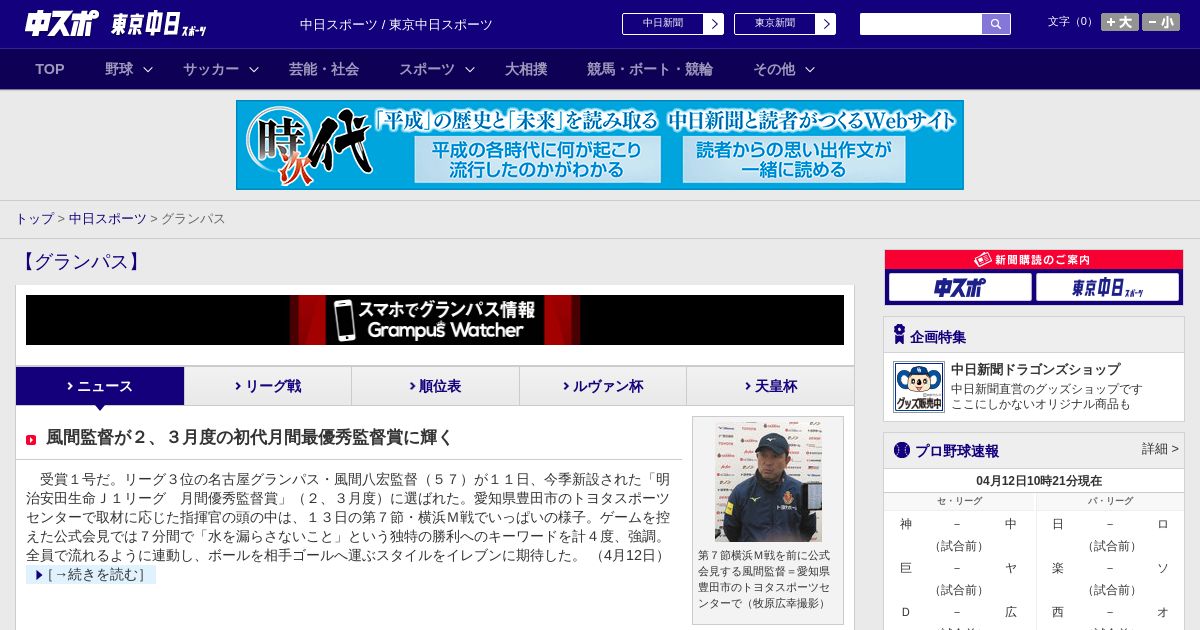Click the 巨 － ヤ game score row

click(958, 568)
